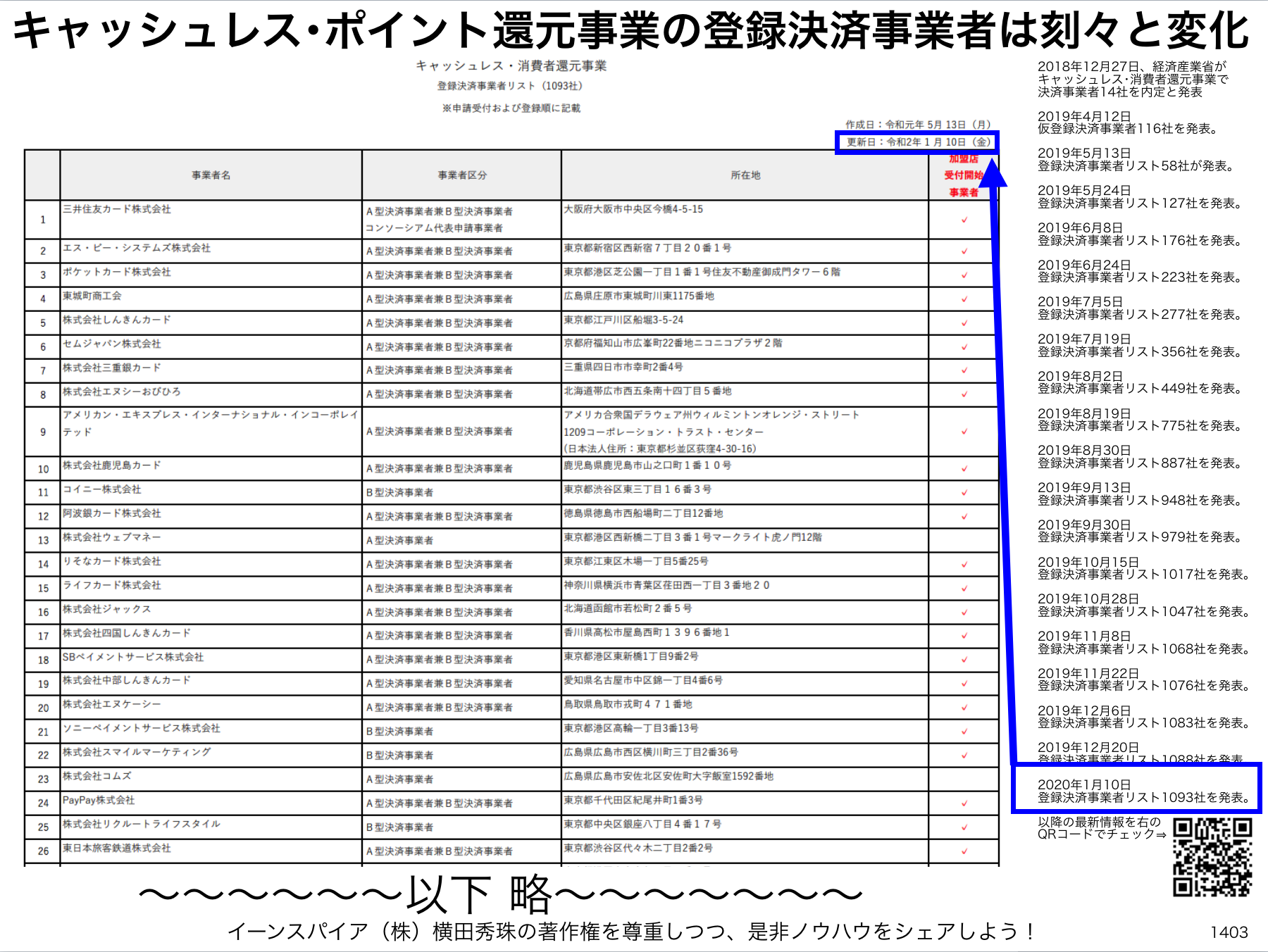Image resolution: width=1268 pixels, height=952 pixels.
Task: Select timeline entry 2019年7月19日 356社
Action: click(x=1140, y=346)
